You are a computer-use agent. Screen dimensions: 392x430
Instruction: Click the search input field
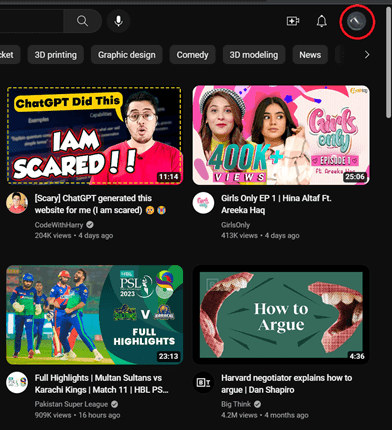(x=32, y=21)
